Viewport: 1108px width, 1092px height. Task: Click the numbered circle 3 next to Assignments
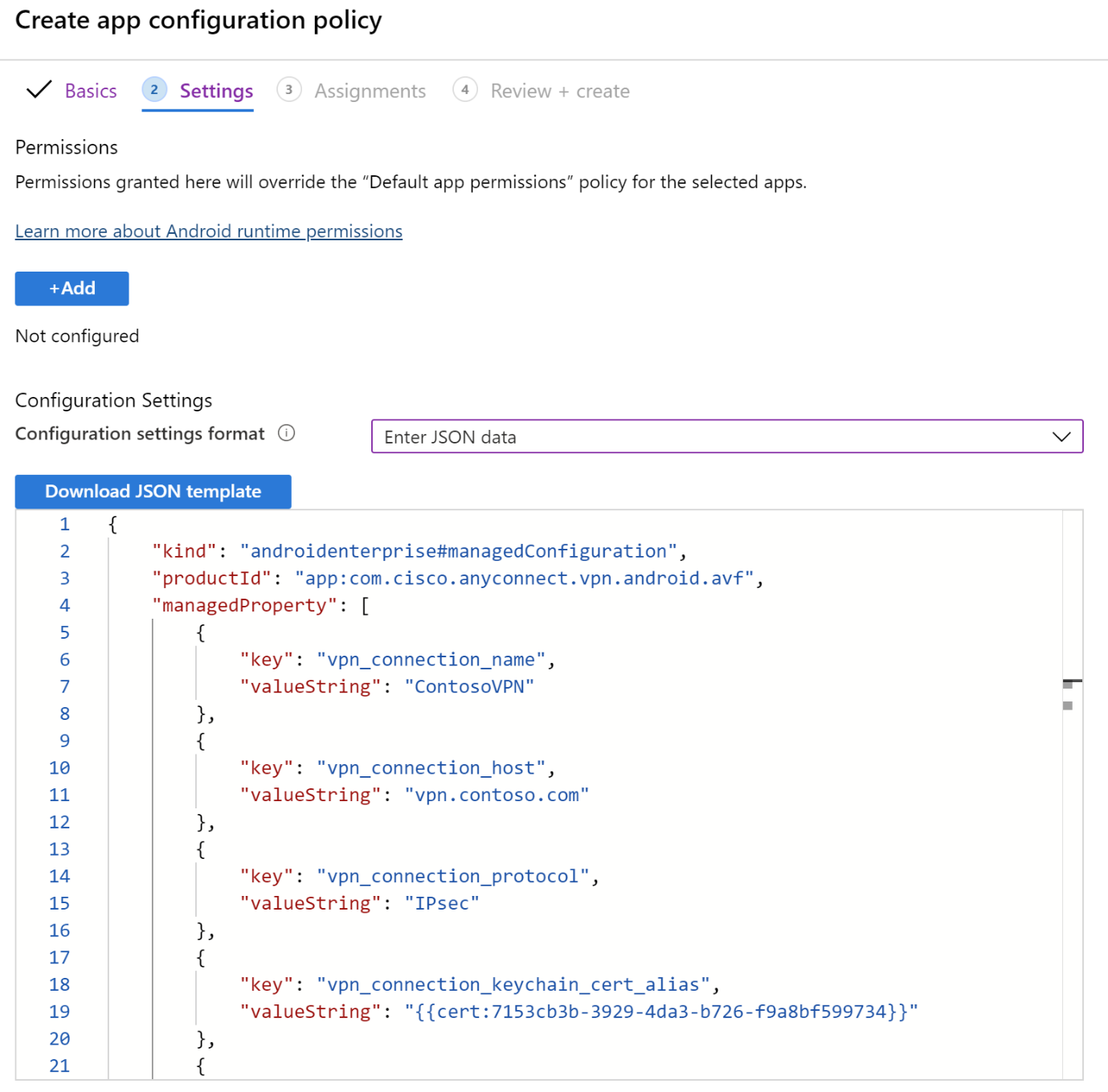pyautogui.click(x=289, y=90)
